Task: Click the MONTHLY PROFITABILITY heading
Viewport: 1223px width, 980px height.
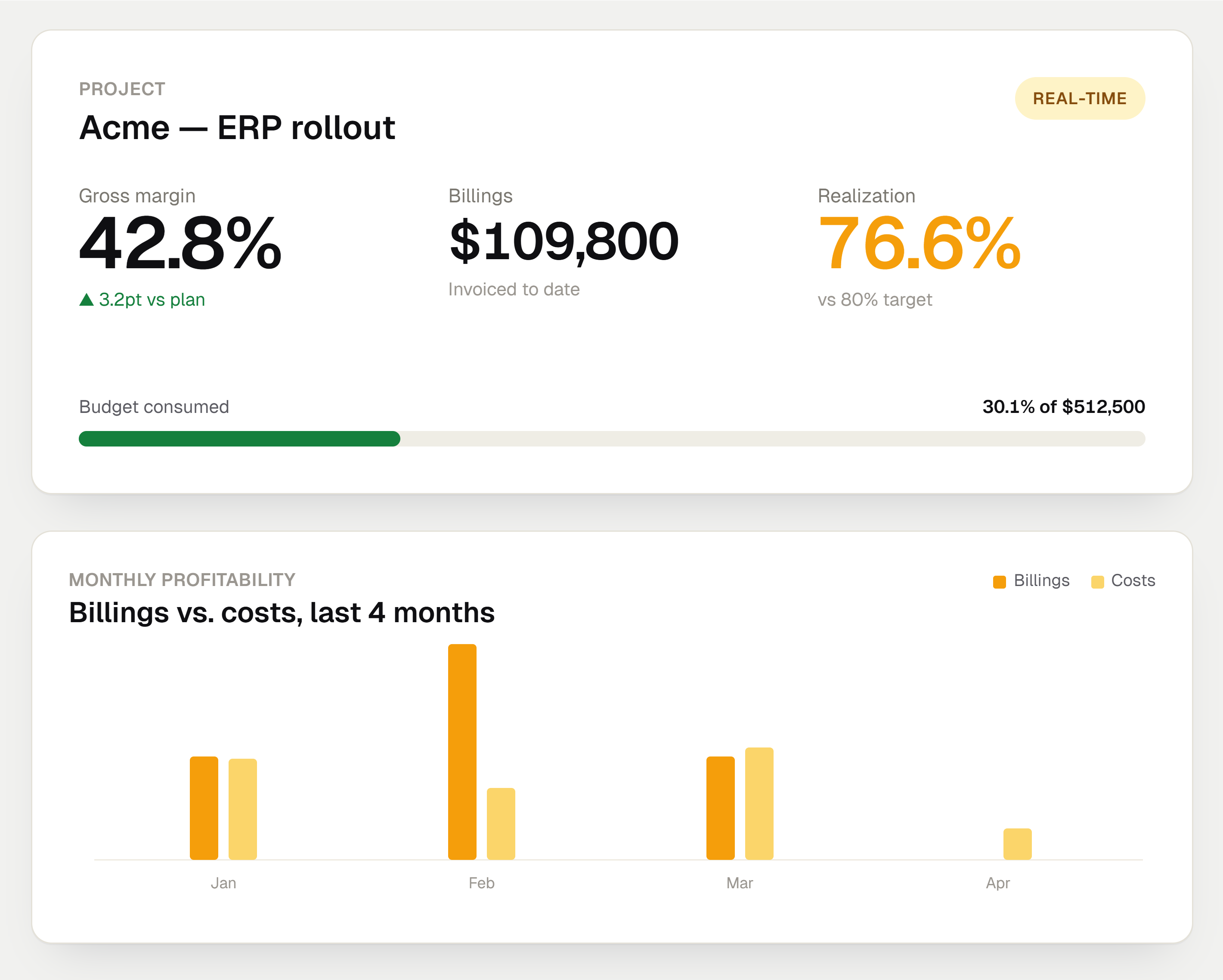Action: [182, 580]
